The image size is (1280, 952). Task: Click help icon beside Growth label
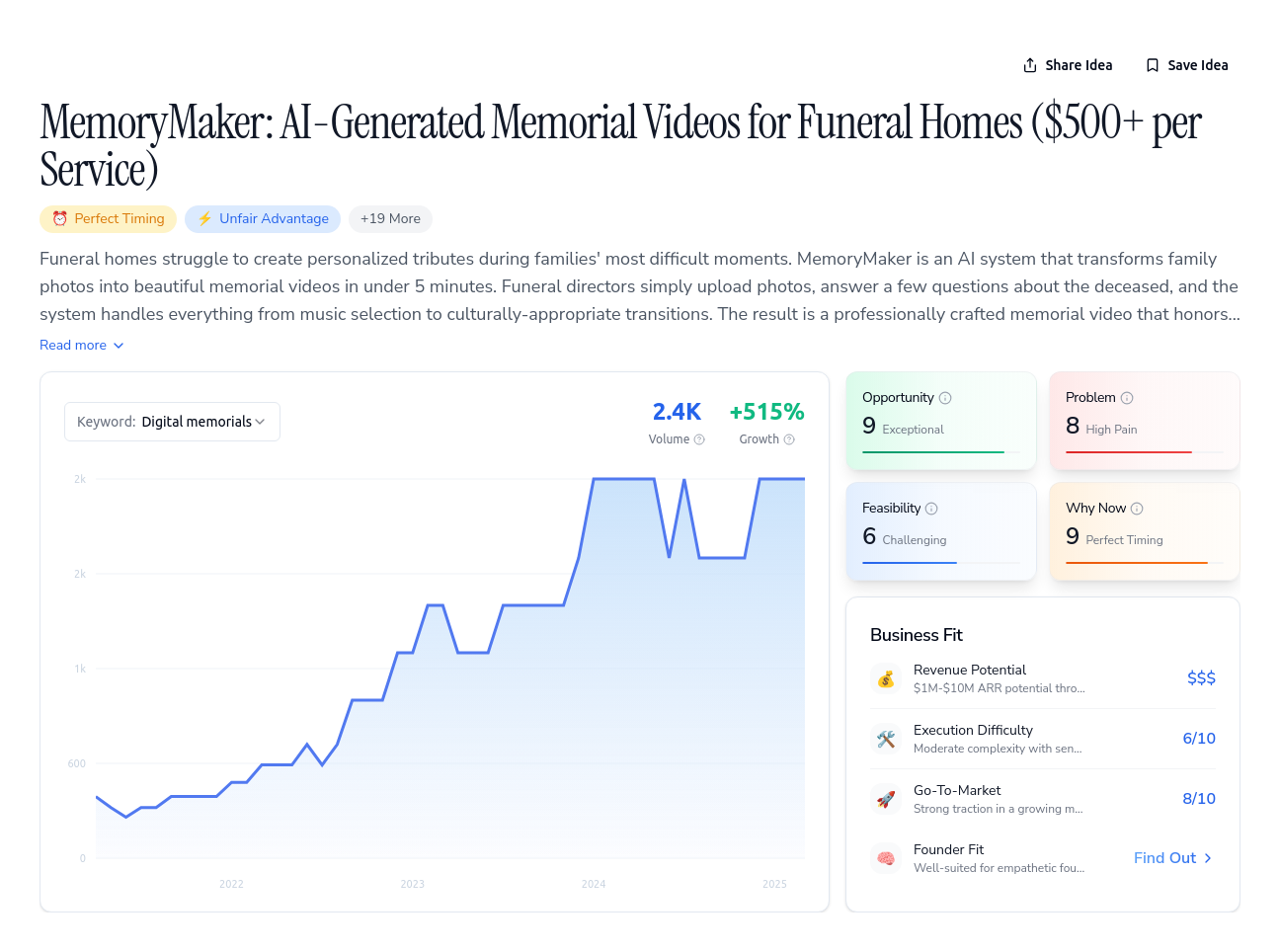(789, 439)
